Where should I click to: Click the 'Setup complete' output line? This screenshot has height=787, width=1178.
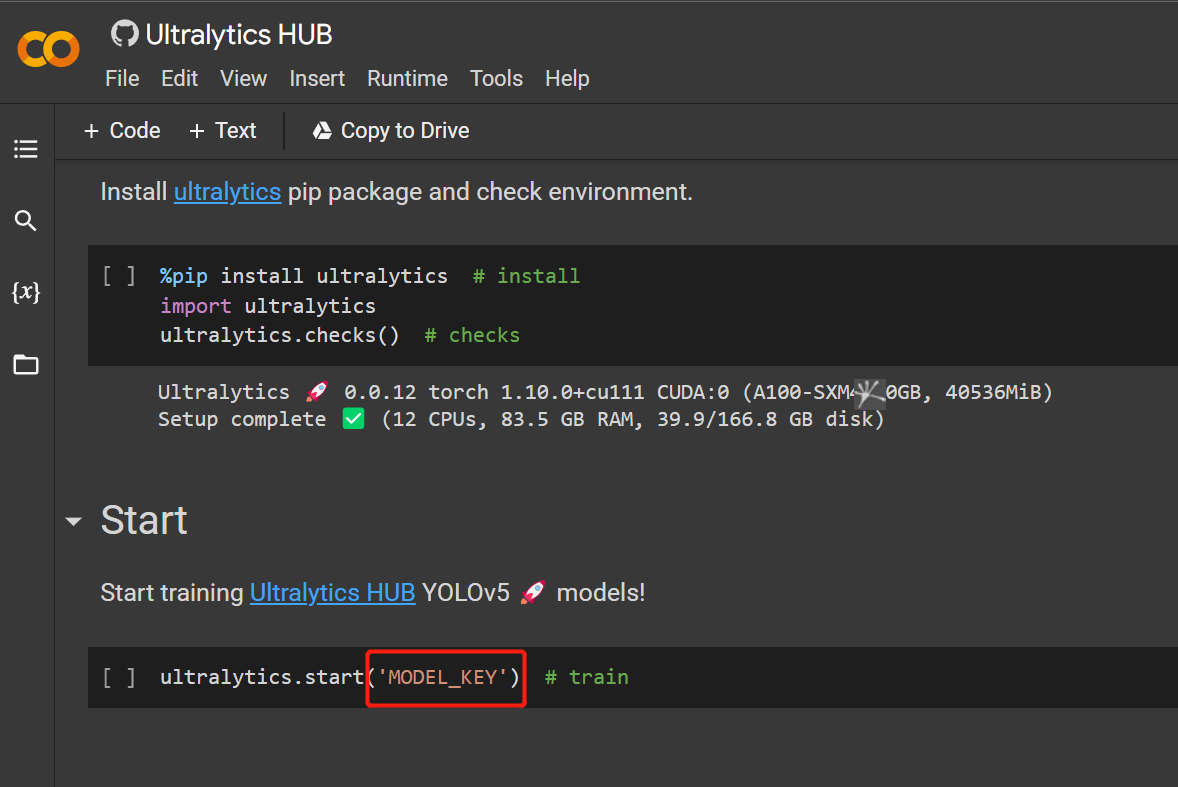pos(521,419)
